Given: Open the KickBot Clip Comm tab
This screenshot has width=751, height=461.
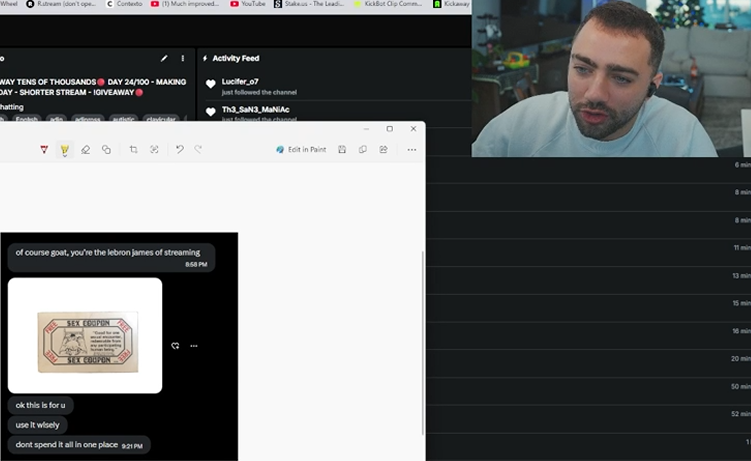Looking at the screenshot, I should (x=388, y=4).
